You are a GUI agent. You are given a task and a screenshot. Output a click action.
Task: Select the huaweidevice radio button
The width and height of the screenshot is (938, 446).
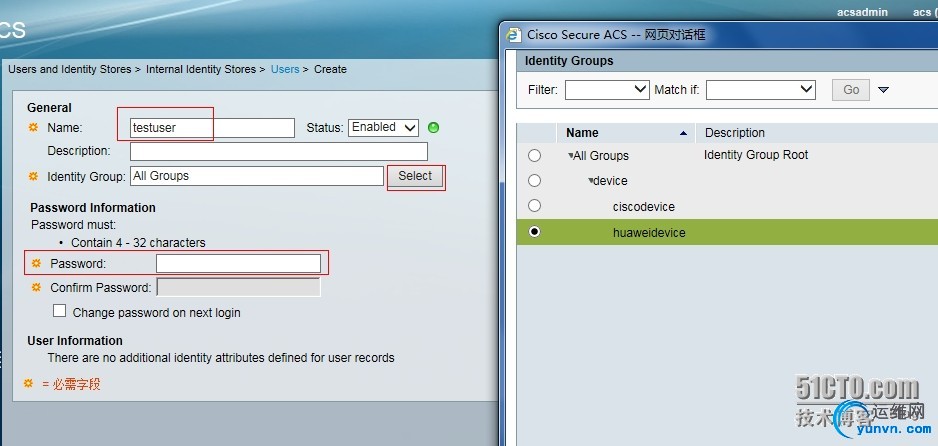[x=534, y=231]
